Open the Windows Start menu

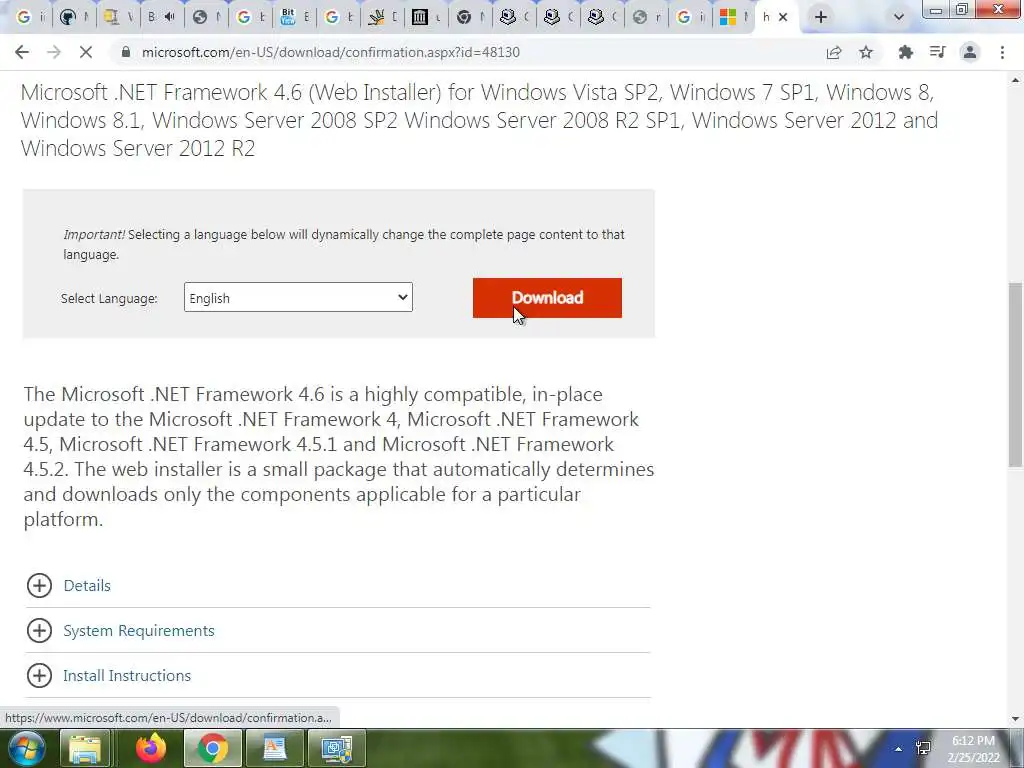25,748
